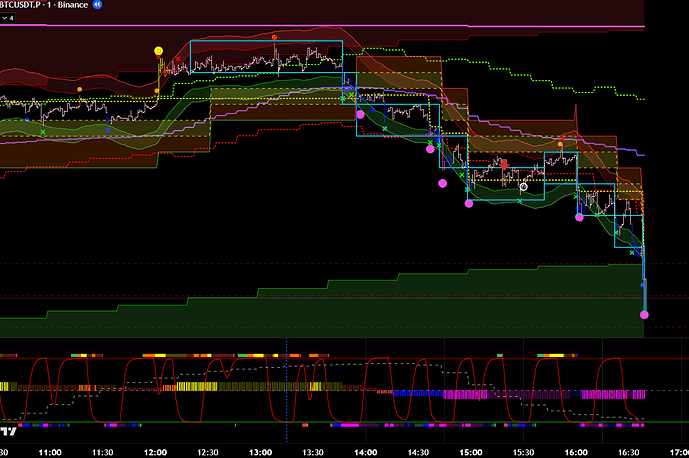Click the 16:30 label on time axis
The width and height of the screenshot is (689, 458).
[629, 451]
